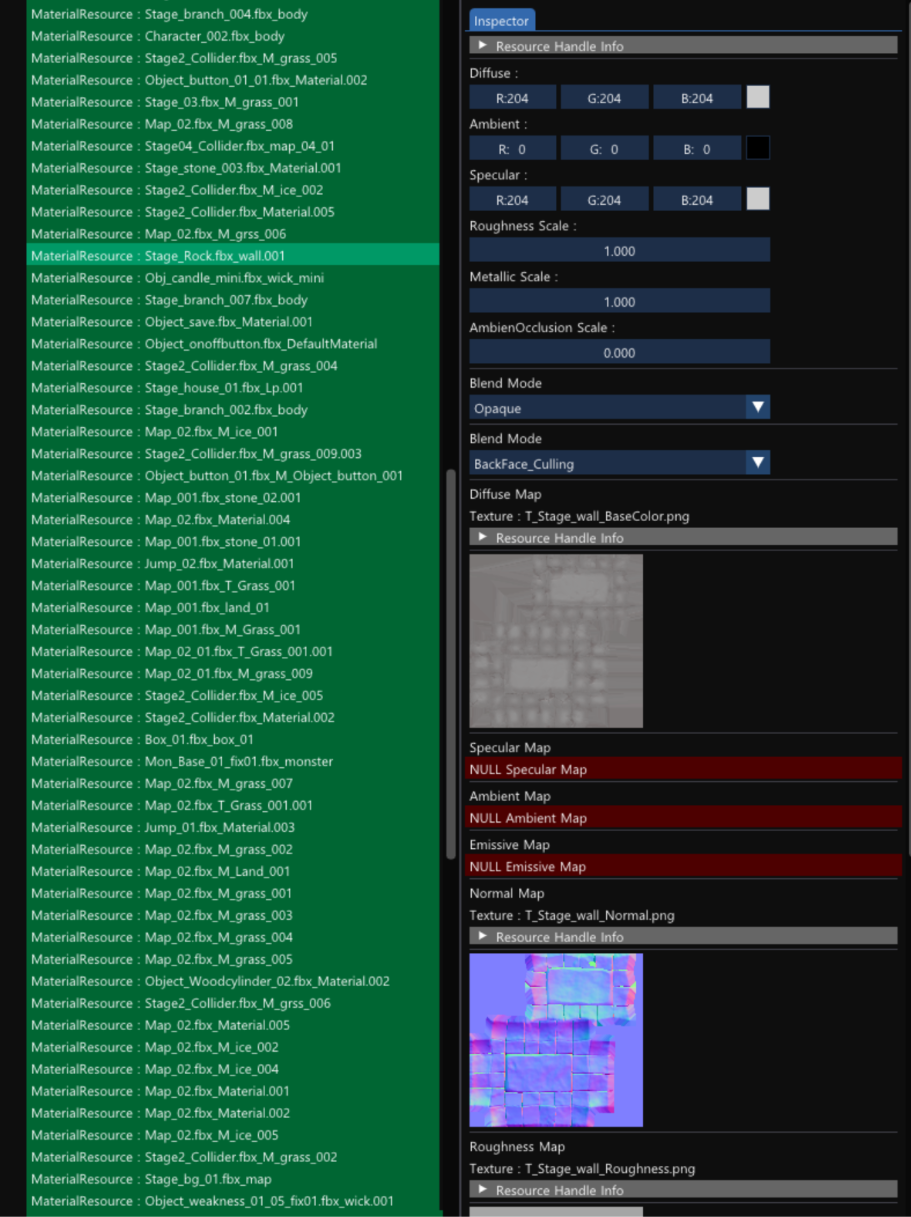
Task: Click the Ambient black color swatch
Action: pyautogui.click(x=758, y=148)
